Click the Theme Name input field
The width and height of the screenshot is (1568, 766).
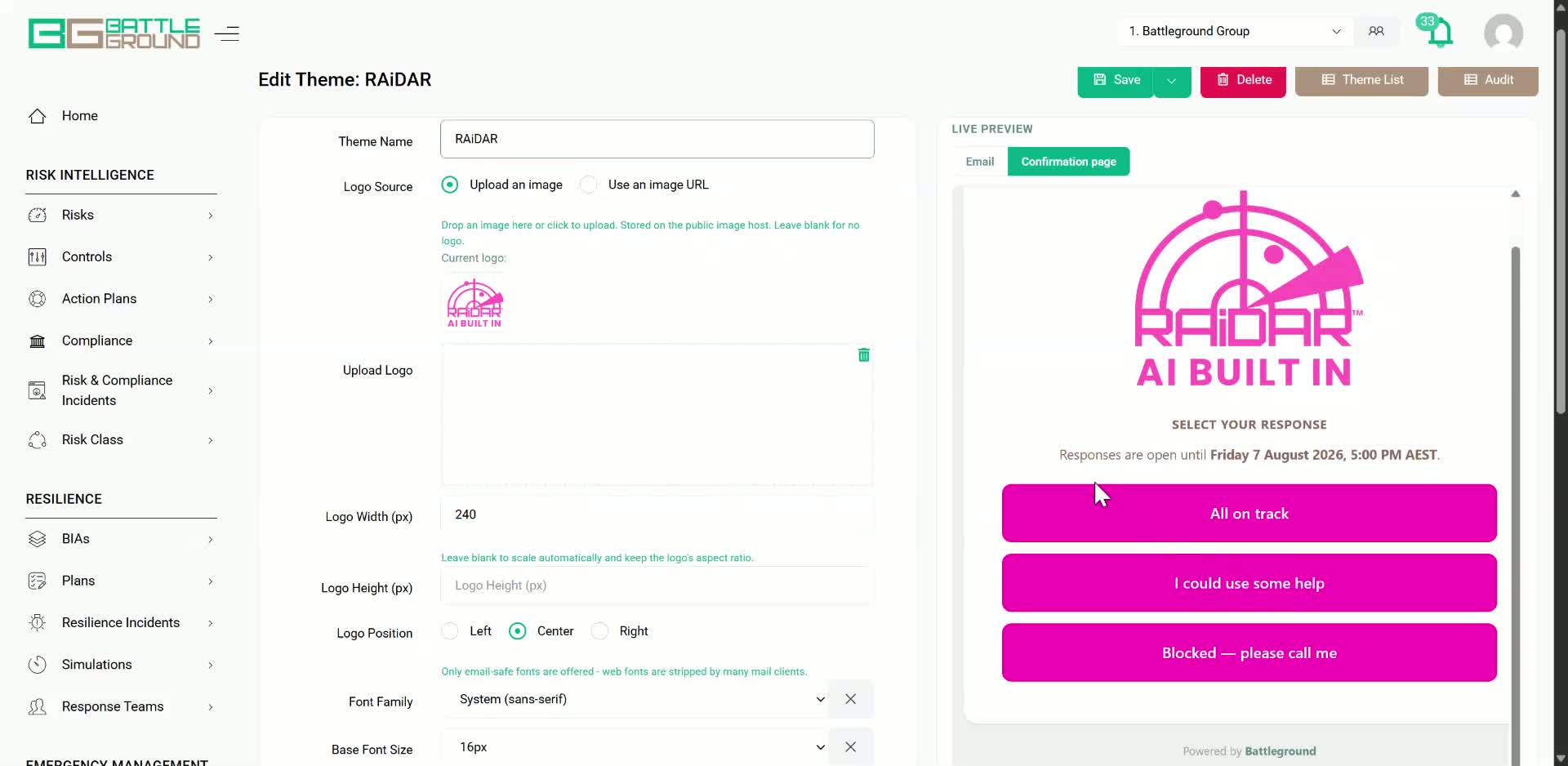pos(657,139)
